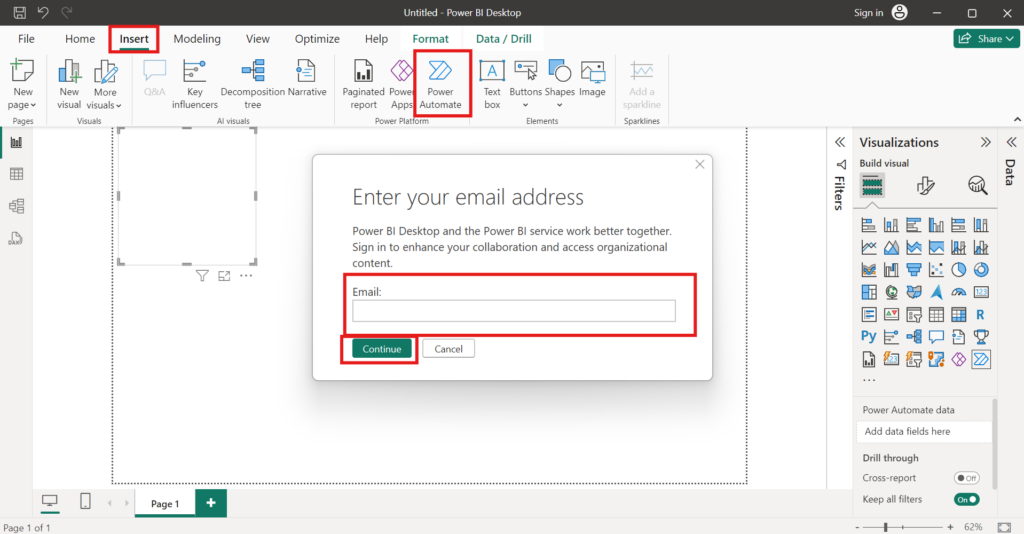Add a Narrative AI visual
The image size is (1024, 534).
pos(306,79)
